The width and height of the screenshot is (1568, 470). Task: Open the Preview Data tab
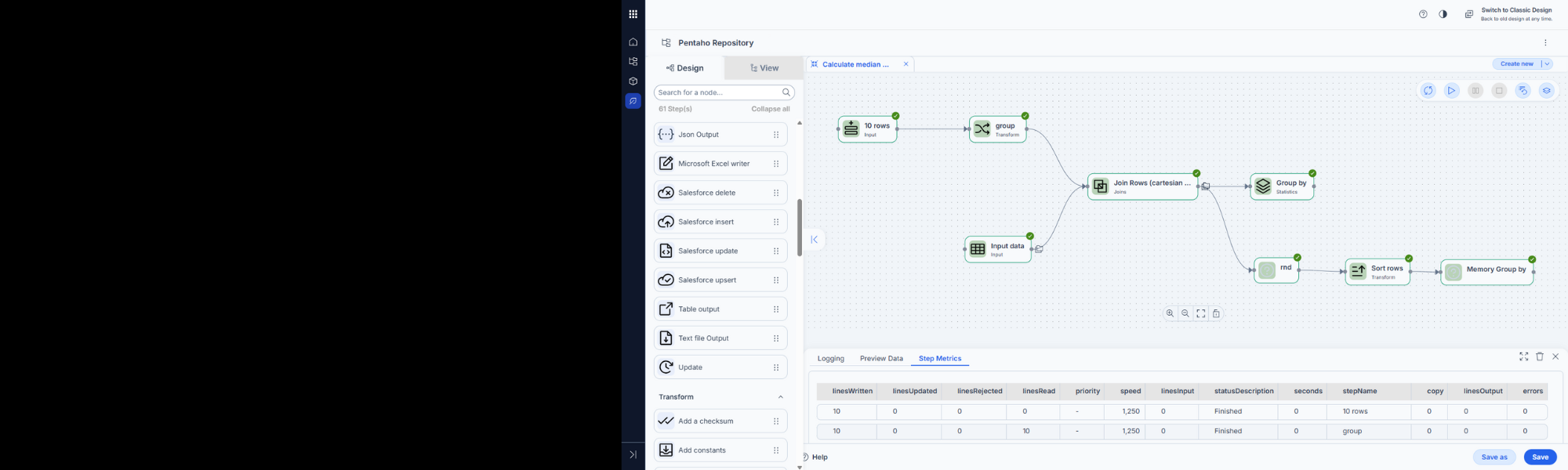pyautogui.click(x=880, y=359)
